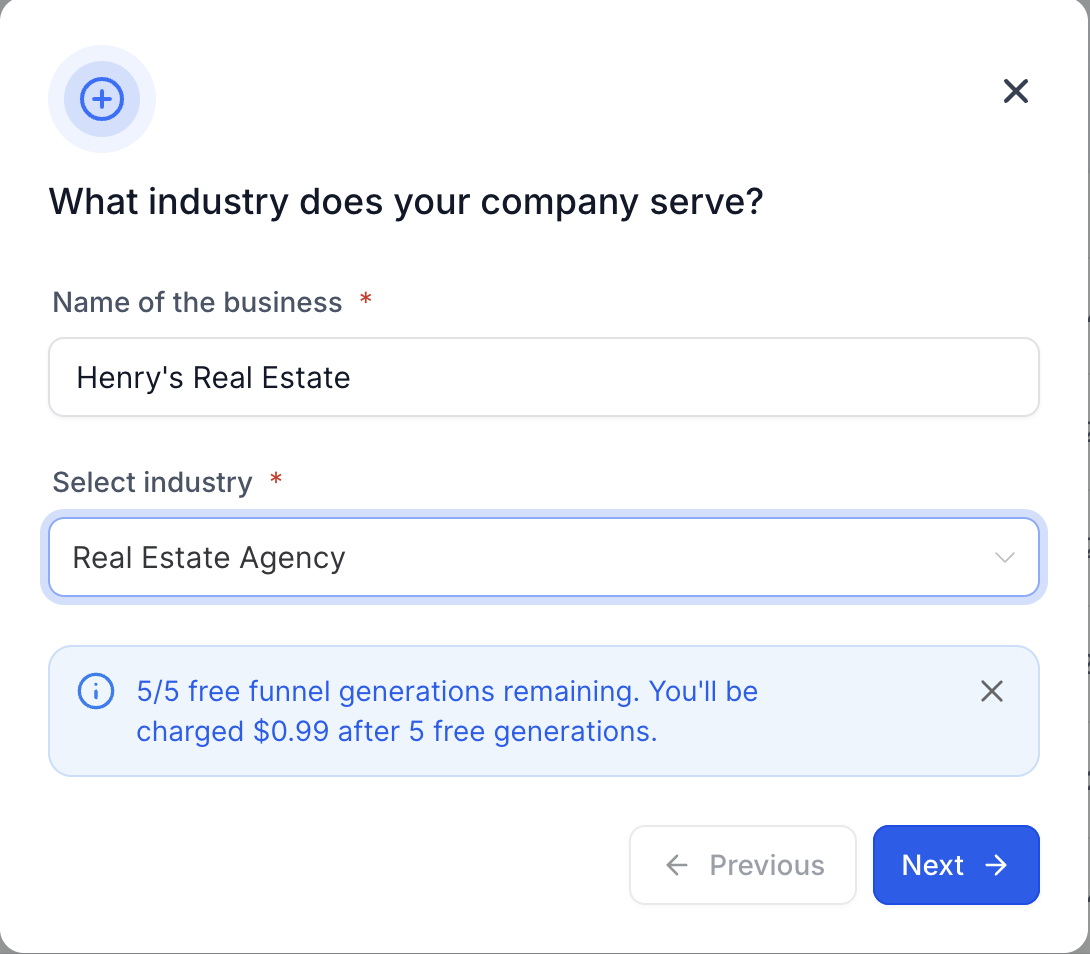Click the Next button
Screen dimensions: 1090x954
(x=956, y=865)
